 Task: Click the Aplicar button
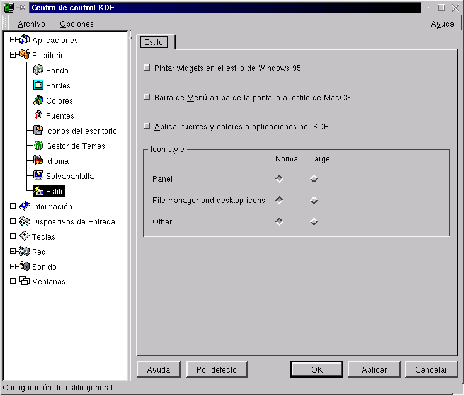tap(374, 369)
